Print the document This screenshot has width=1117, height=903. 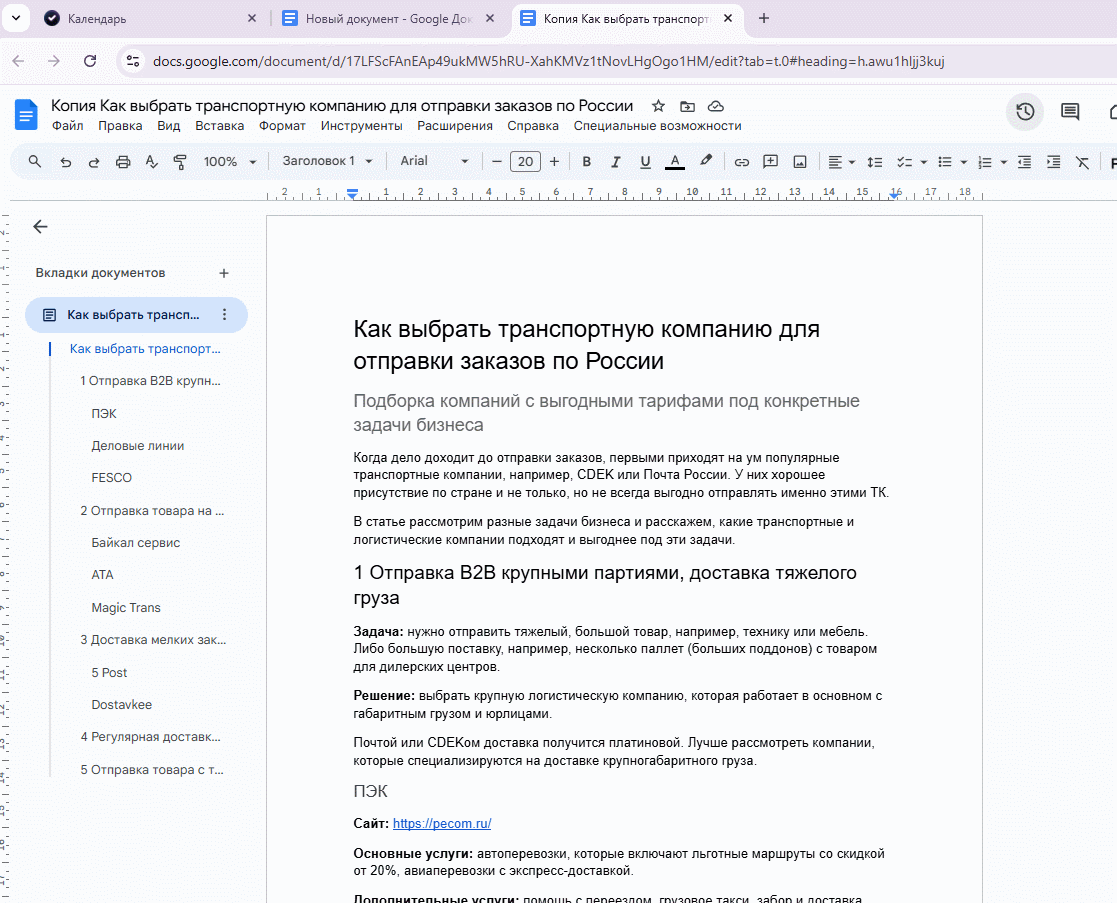tap(123, 162)
